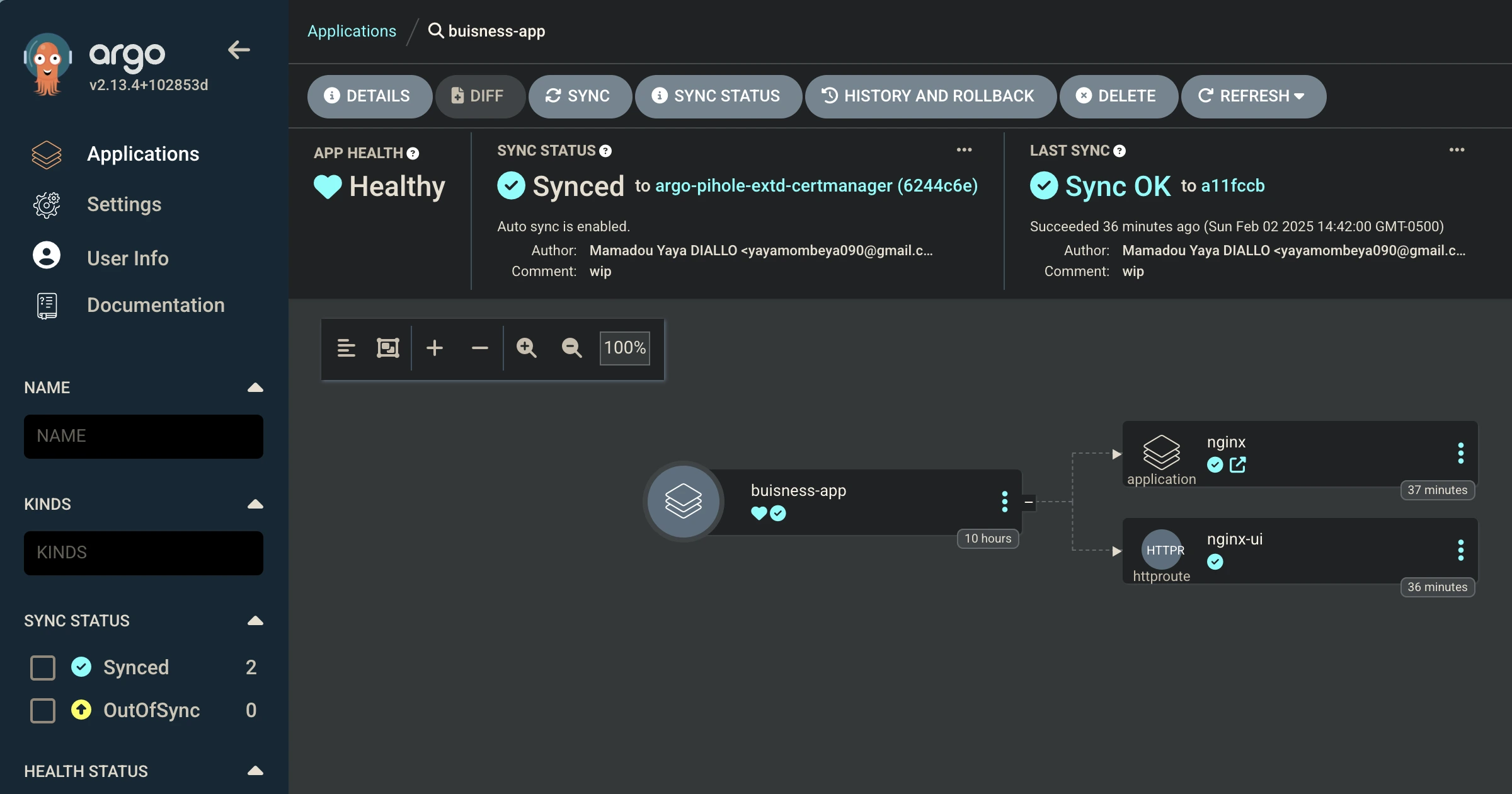Screen dimensions: 1512x794
Task: Click the compact/group nodes view icon
Action: coord(388,348)
